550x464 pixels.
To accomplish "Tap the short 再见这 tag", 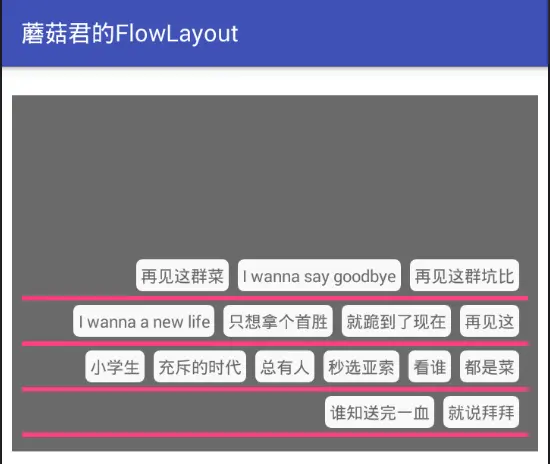I will [x=489, y=321].
